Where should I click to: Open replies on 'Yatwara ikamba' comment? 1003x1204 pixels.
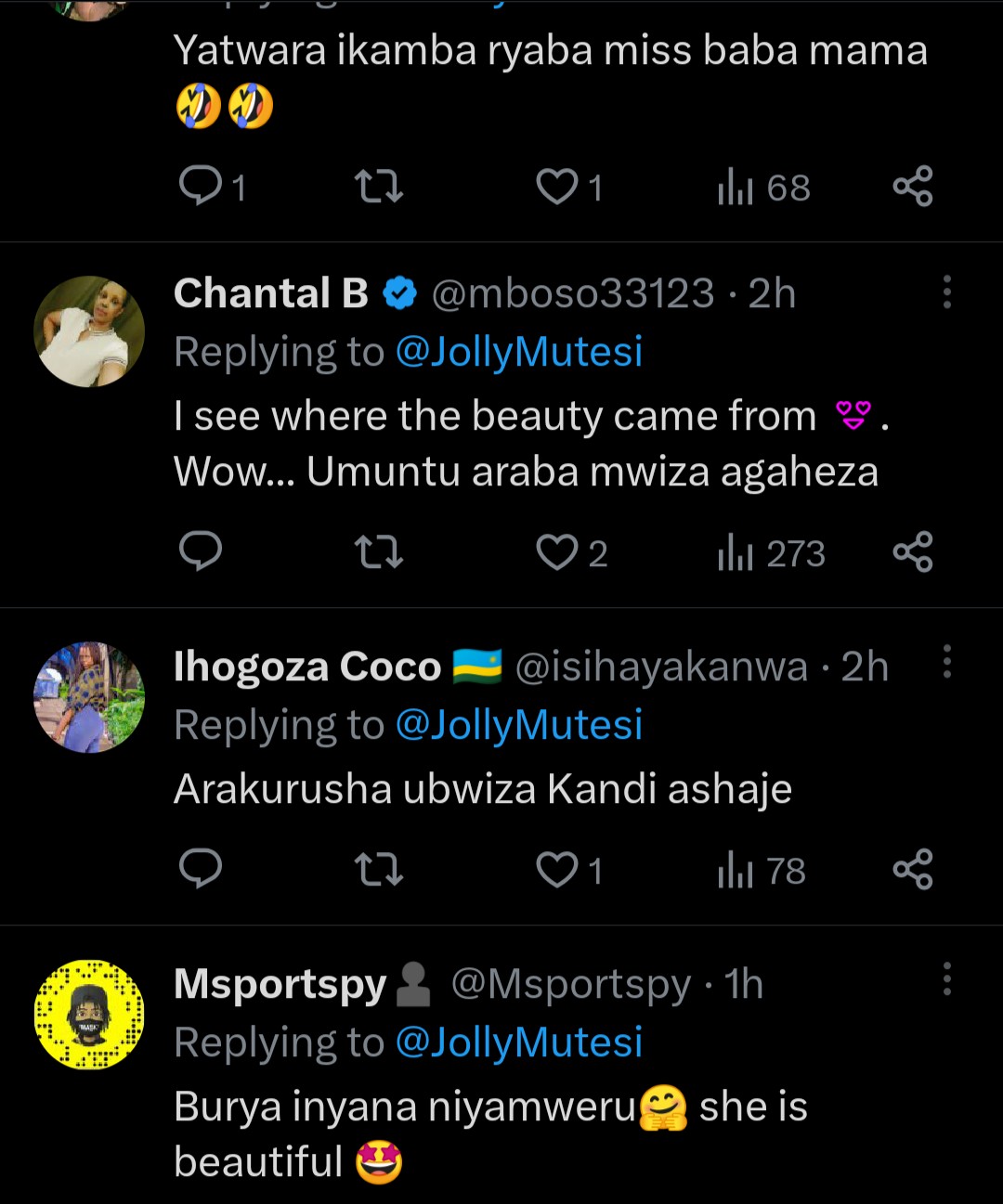201,187
